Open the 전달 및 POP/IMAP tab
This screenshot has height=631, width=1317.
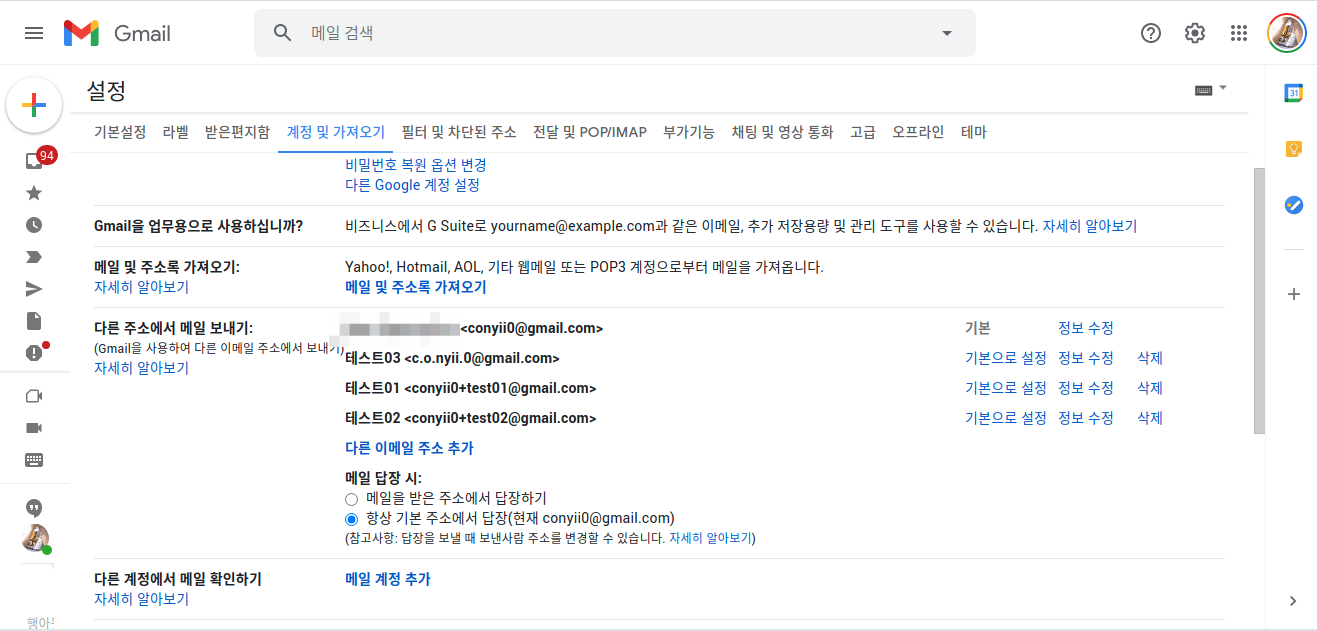[x=589, y=131]
